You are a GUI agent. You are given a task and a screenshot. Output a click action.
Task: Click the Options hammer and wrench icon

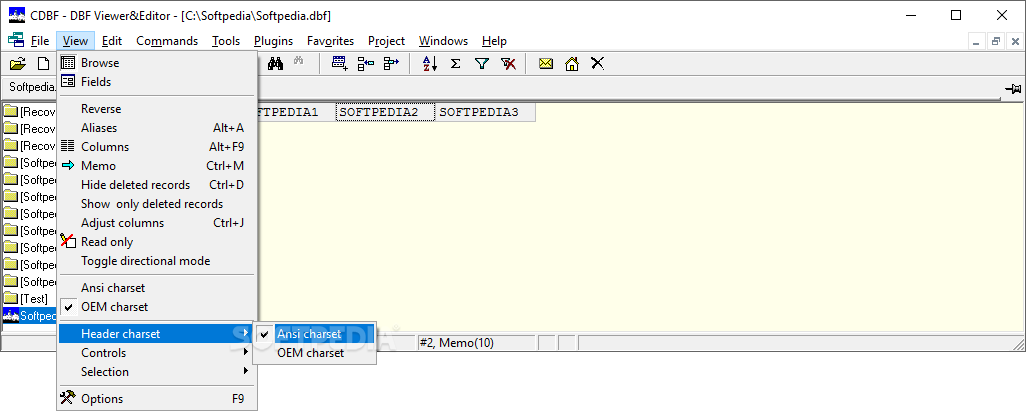coord(67,398)
